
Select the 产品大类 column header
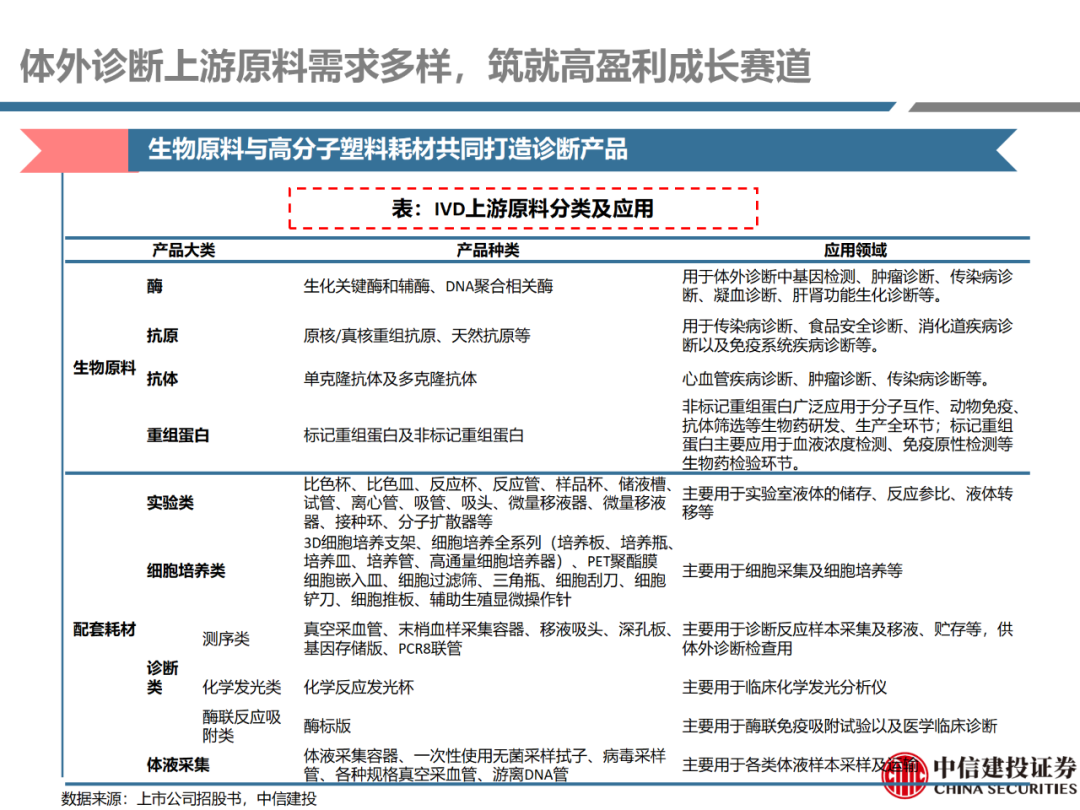(x=183, y=250)
